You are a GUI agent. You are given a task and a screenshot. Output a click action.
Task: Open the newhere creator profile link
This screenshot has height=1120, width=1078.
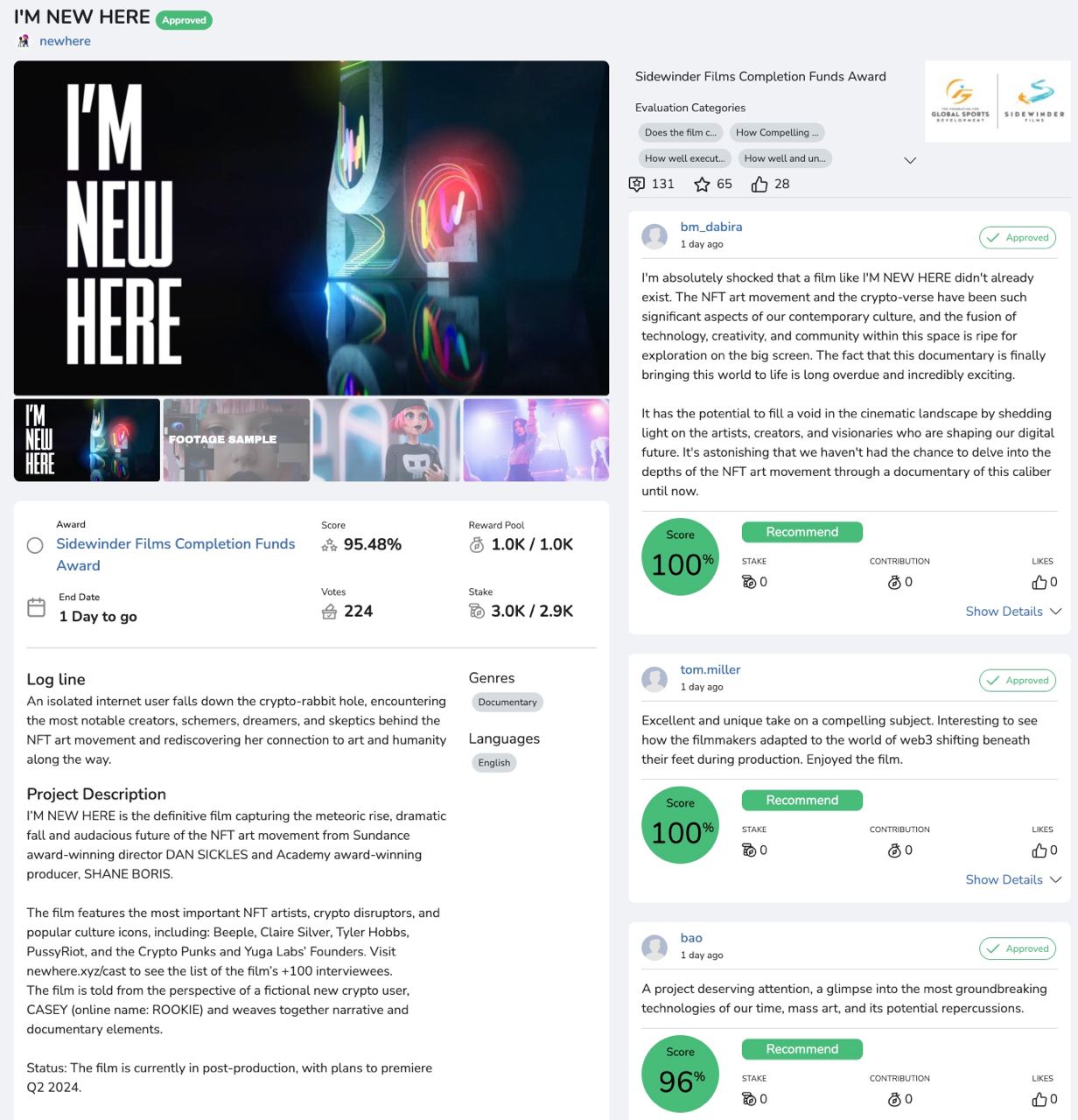[x=65, y=41]
